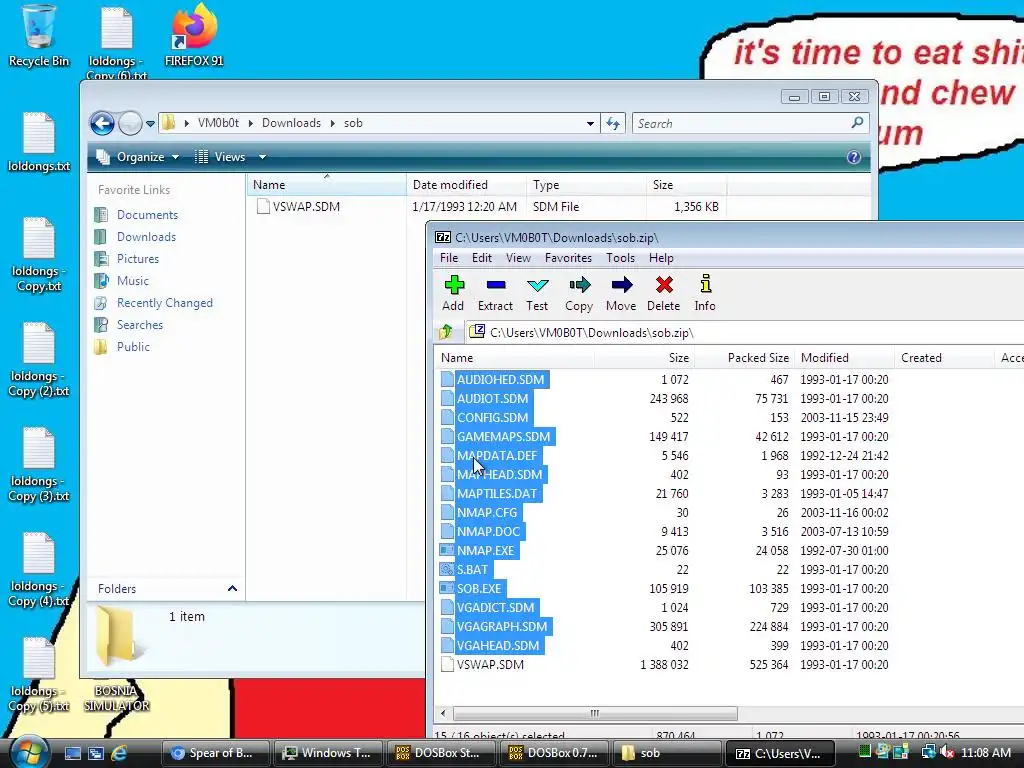The width and height of the screenshot is (1024, 768).
Task: Select SOB.EXE in the 7-Zip list
Action: [478, 588]
